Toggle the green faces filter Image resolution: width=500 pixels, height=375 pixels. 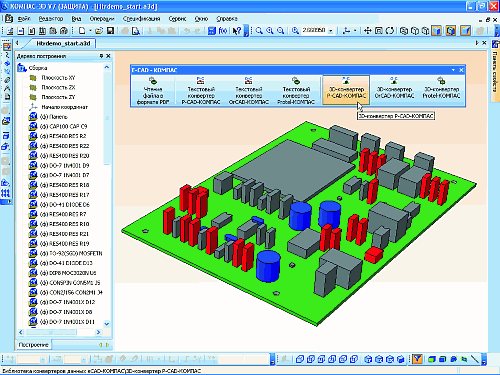point(432,359)
